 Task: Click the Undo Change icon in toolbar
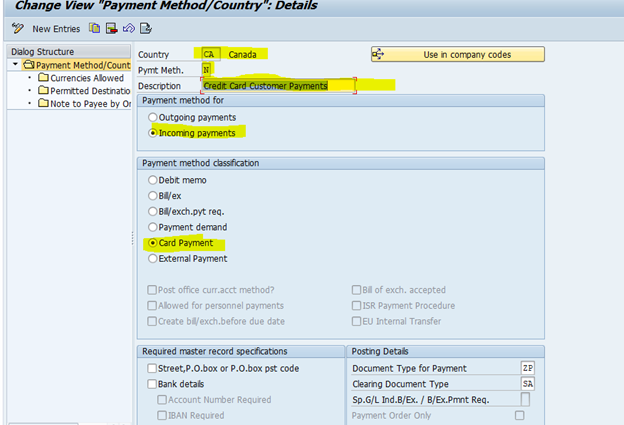click(128, 28)
